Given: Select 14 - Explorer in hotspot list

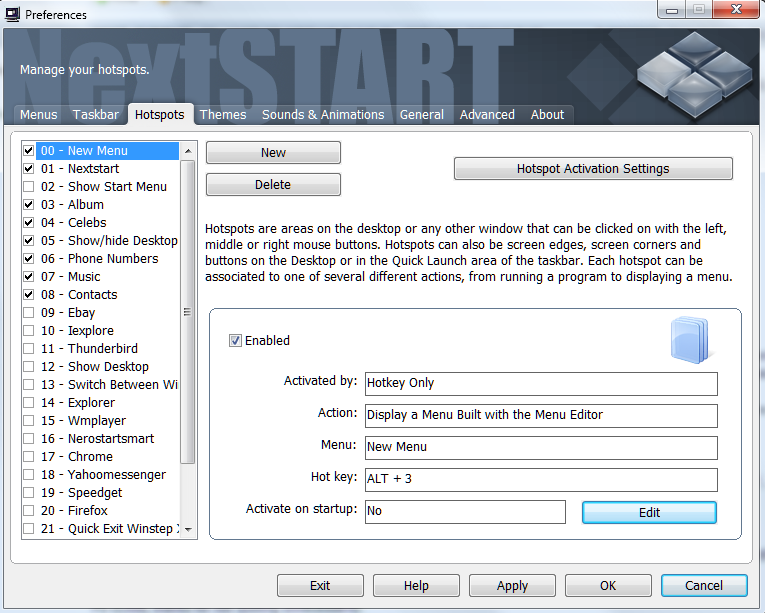Looking at the screenshot, I should pos(91,403).
